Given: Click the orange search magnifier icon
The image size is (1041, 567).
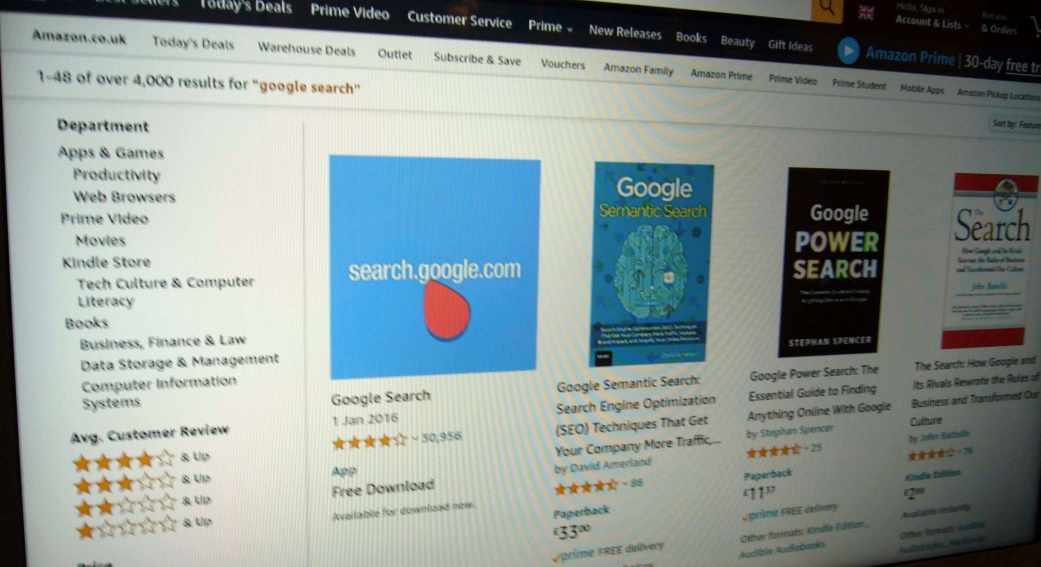Looking at the screenshot, I should pos(827,9).
